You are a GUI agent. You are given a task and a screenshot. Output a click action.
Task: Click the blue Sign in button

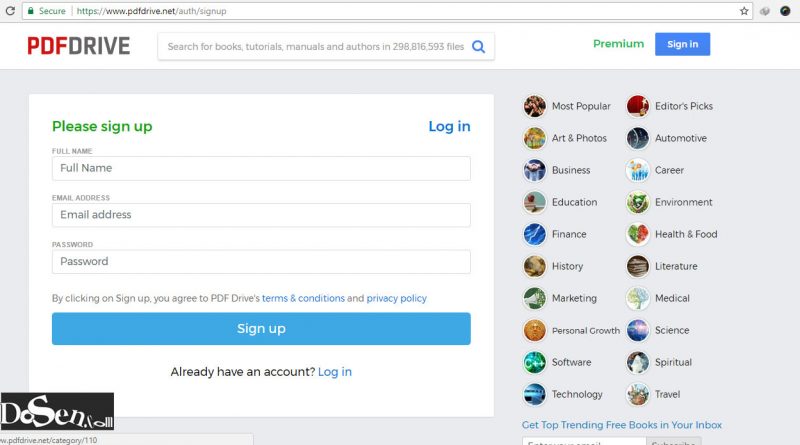click(682, 44)
